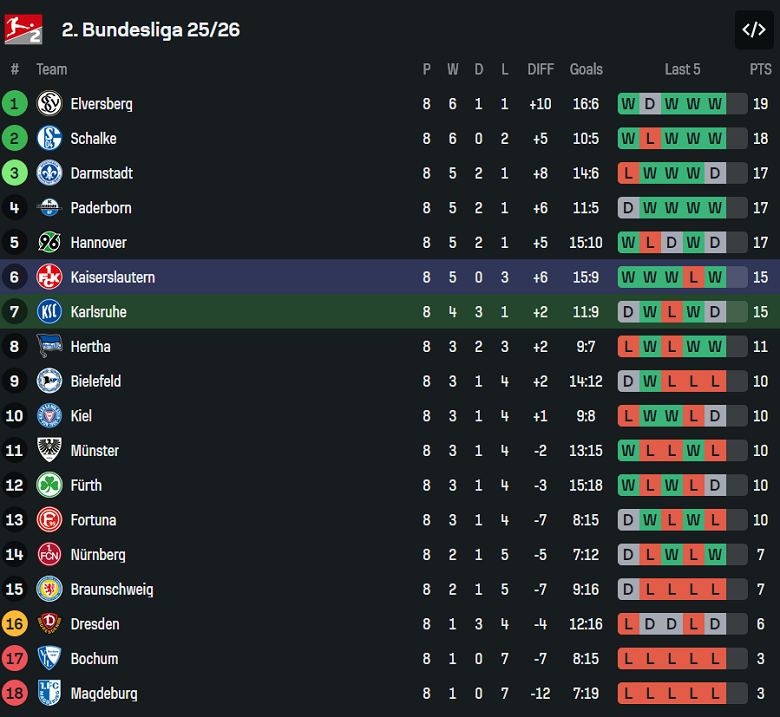Click the 2. Bundesliga league logo
The width and height of the screenshot is (780, 717).
23,30
